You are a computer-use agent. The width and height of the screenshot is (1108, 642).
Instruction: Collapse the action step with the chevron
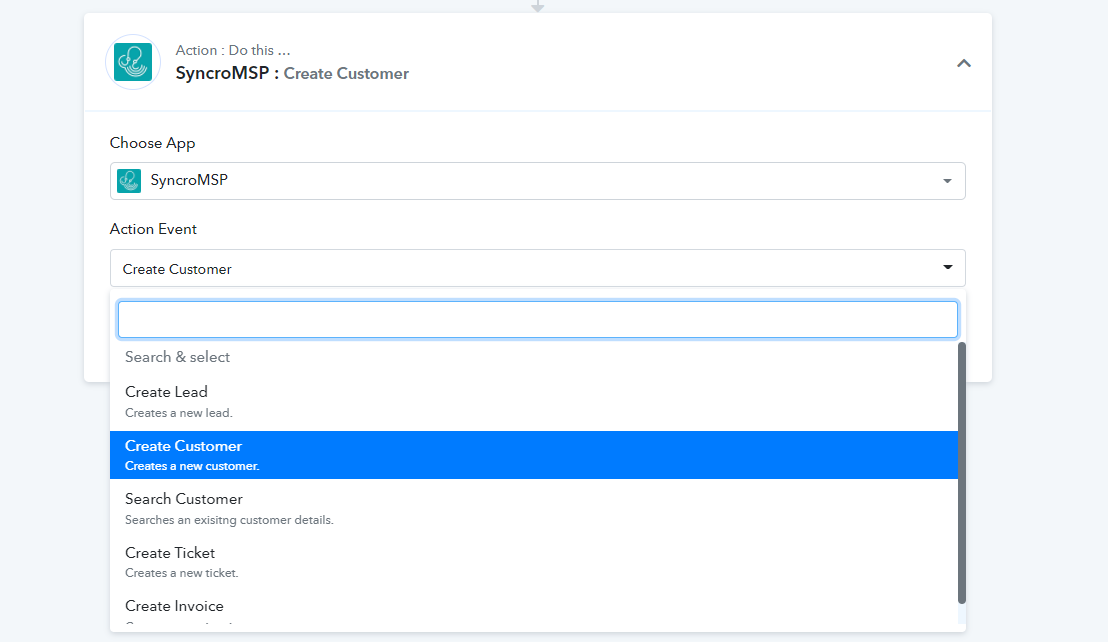964,64
